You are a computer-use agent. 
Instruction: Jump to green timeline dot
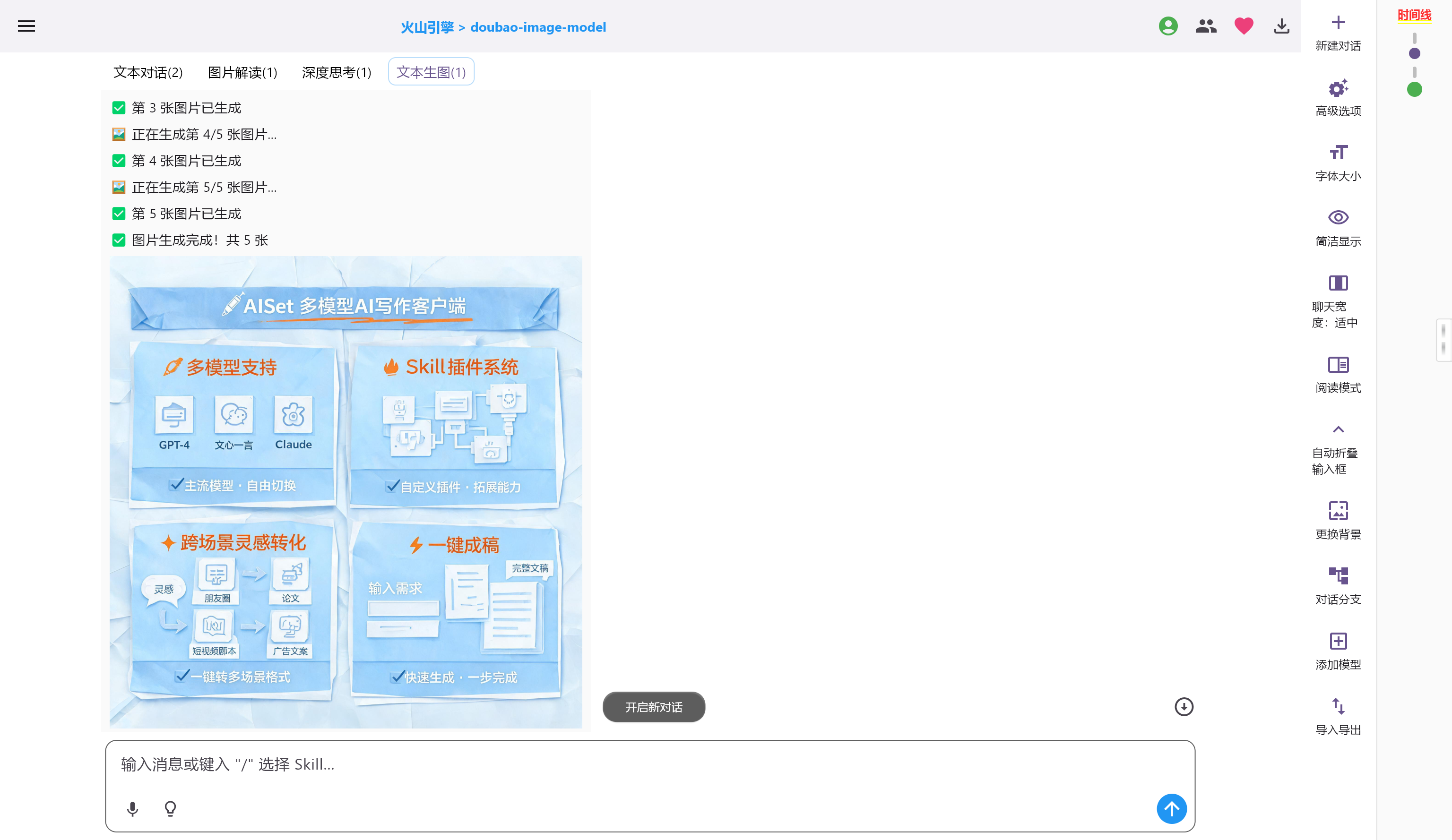[1414, 89]
